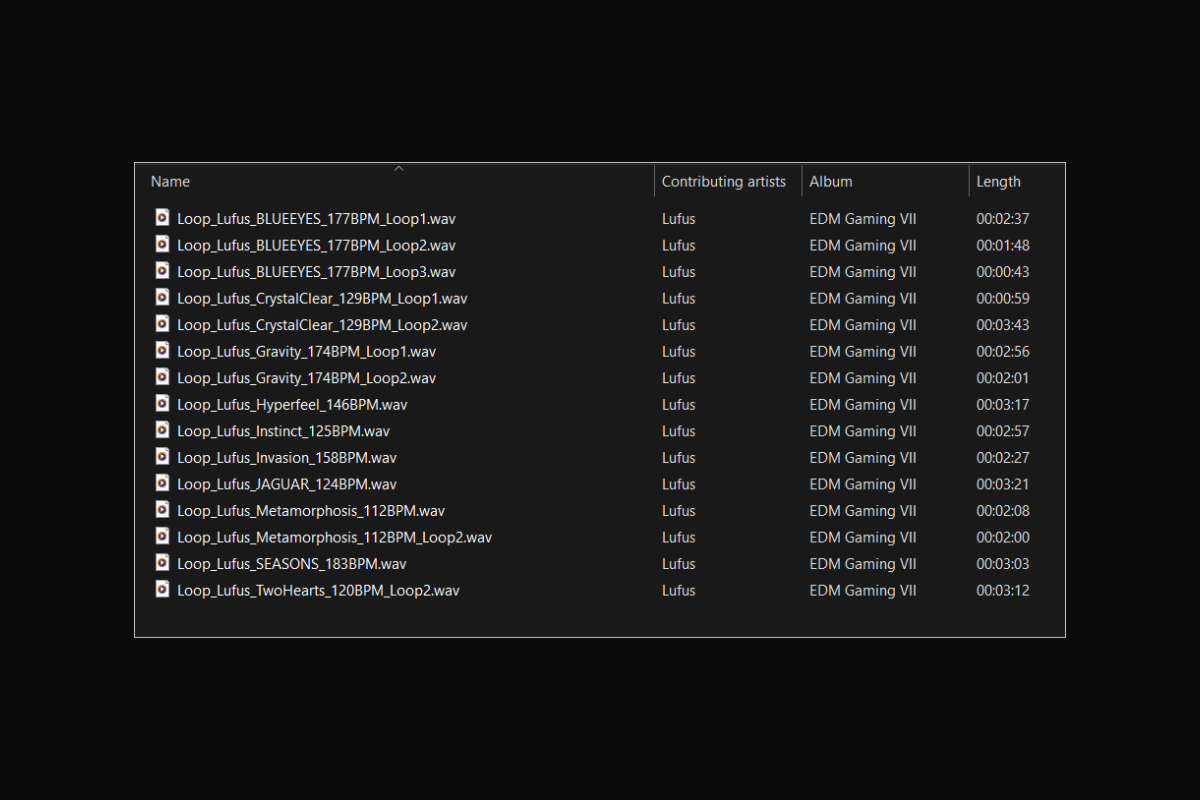Click the file icon for Gravity_174BPM_Loop2.wav
Image resolution: width=1200 pixels, height=800 pixels.
pyautogui.click(x=162, y=377)
